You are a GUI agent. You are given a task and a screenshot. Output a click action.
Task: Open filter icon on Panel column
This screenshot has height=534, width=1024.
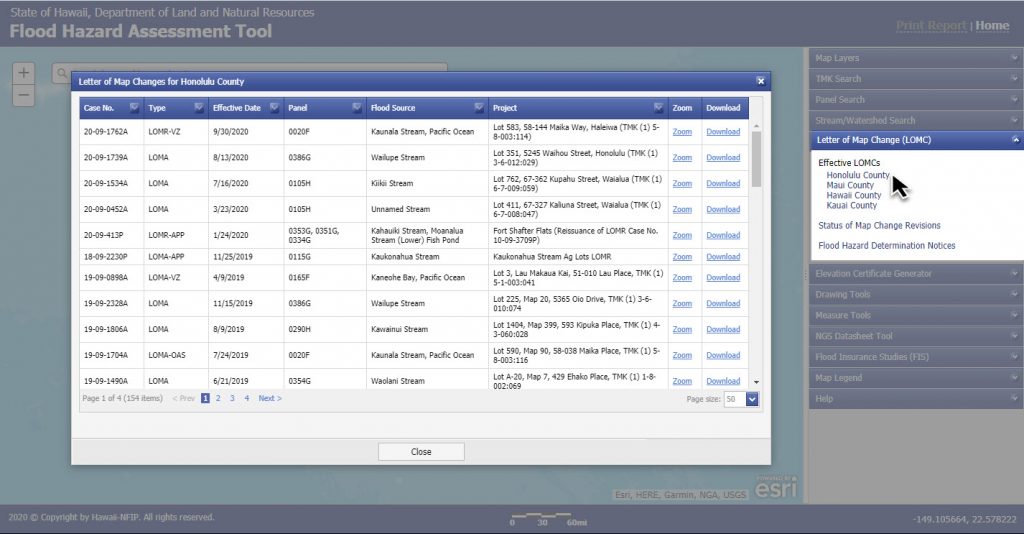[x=357, y=108]
